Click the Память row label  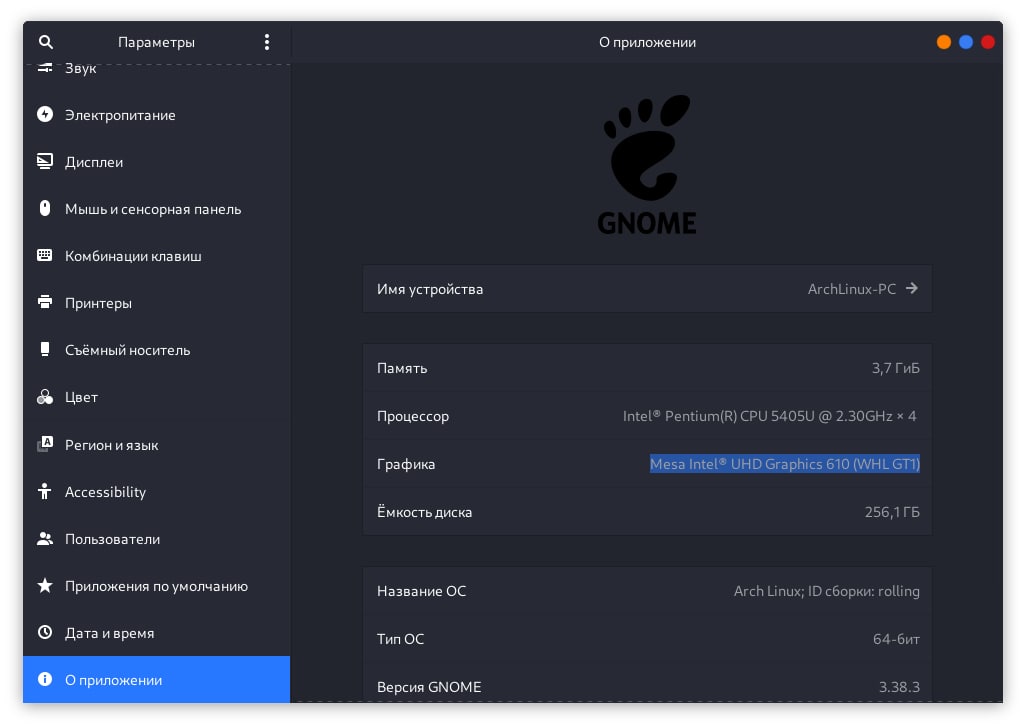tap(402, 368)
